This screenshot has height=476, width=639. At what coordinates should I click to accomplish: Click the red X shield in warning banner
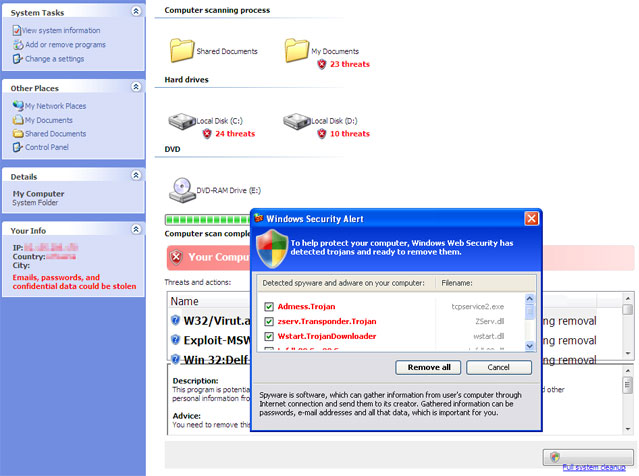pos(176,257)
